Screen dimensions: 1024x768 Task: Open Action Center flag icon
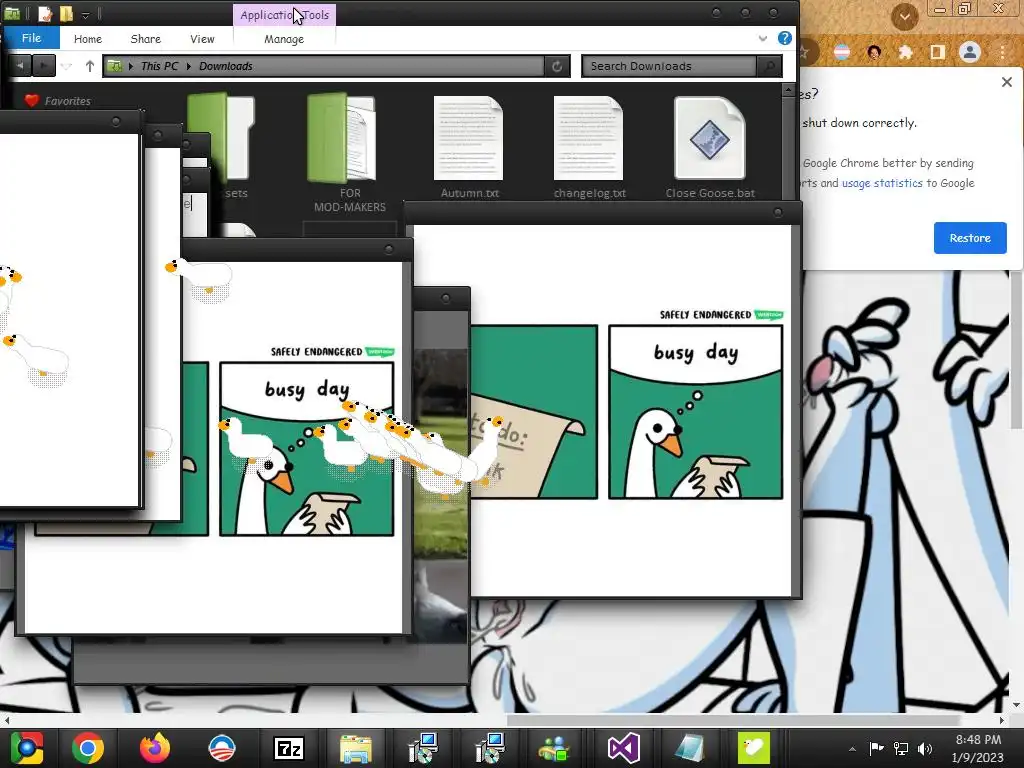tap(876, 748)
